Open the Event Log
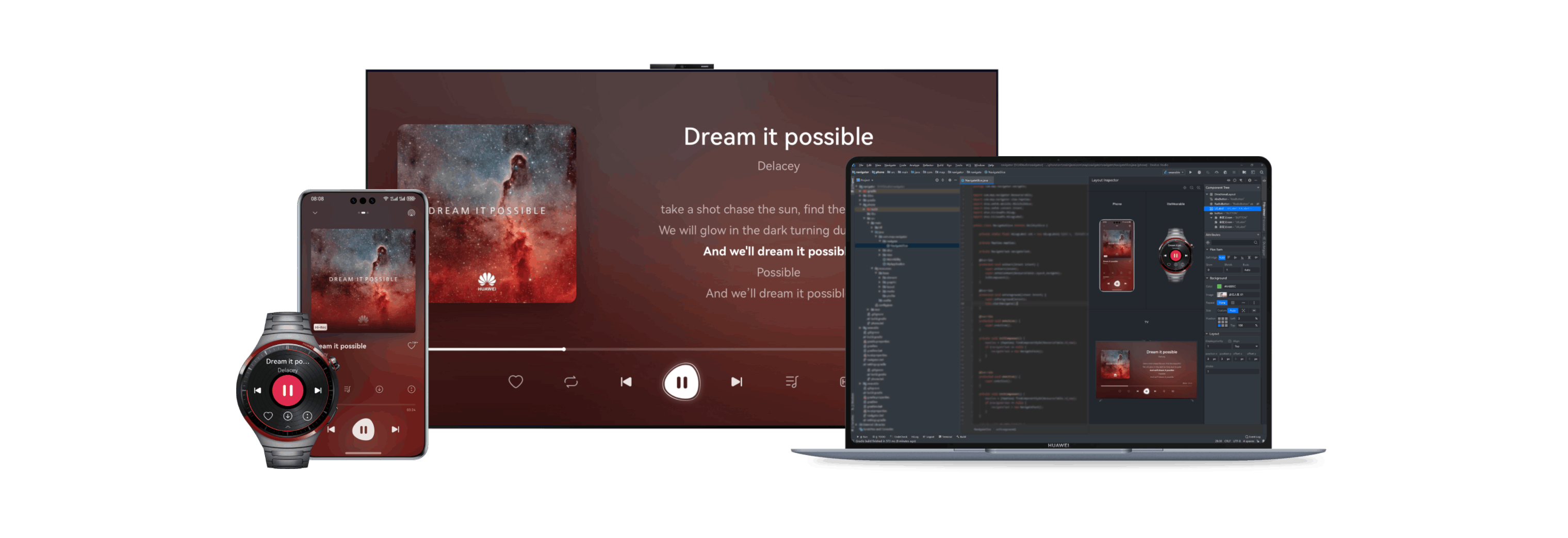The image size is (1568, 538). pos(1254,437)
